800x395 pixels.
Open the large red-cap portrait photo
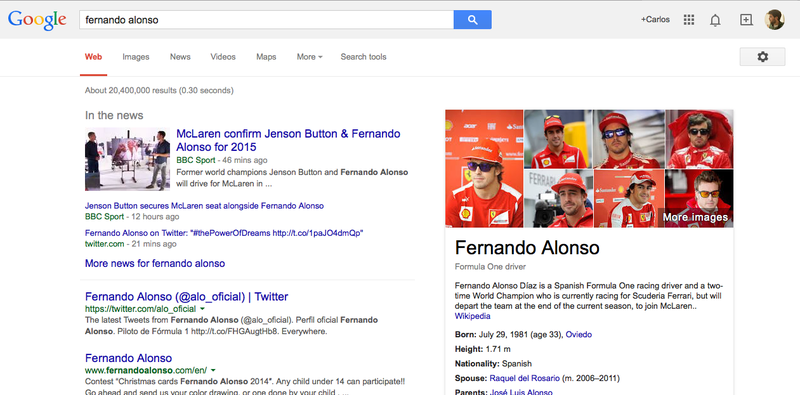[484, 168]
